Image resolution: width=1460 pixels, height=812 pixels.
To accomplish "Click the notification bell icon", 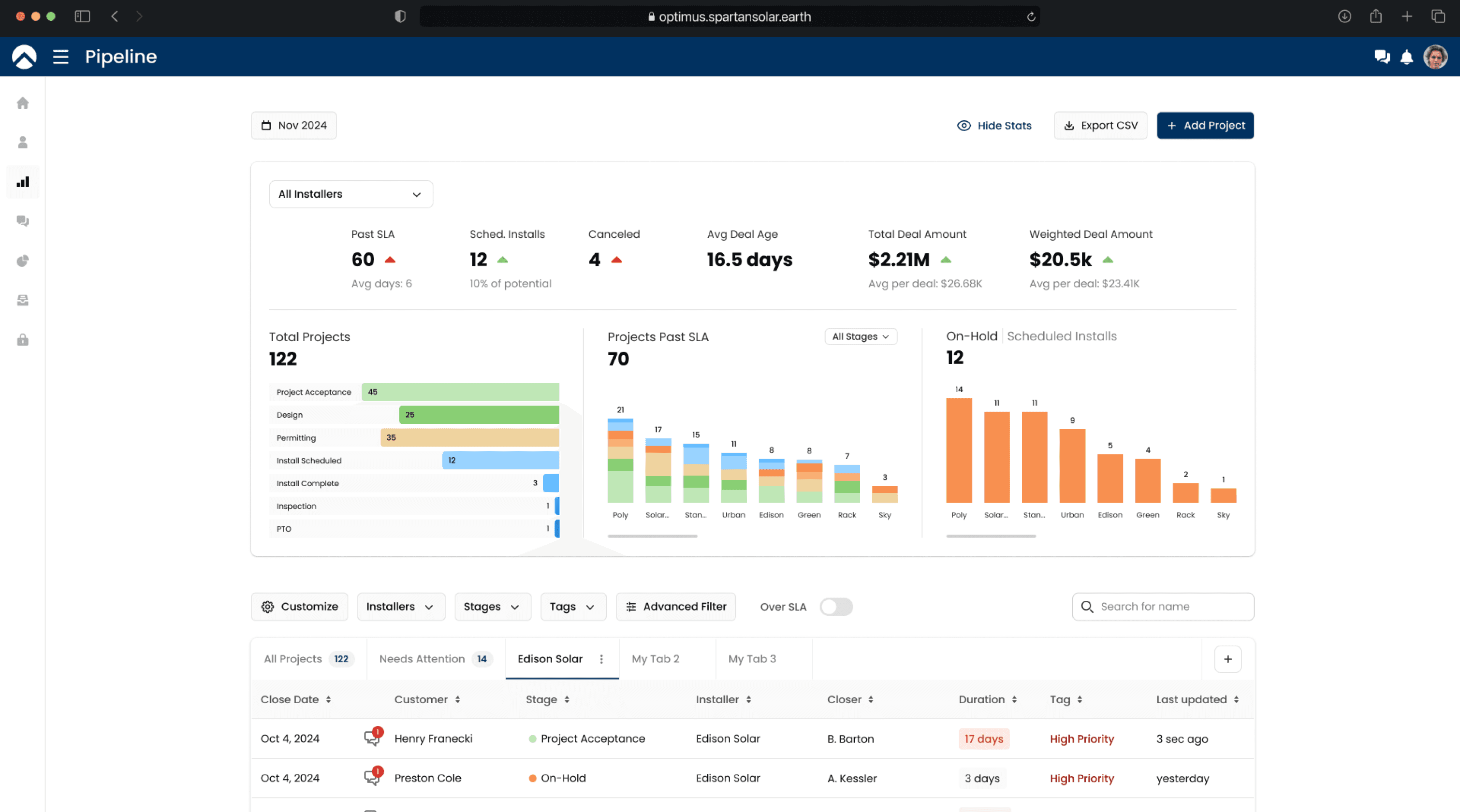I will pos(1406,57).
